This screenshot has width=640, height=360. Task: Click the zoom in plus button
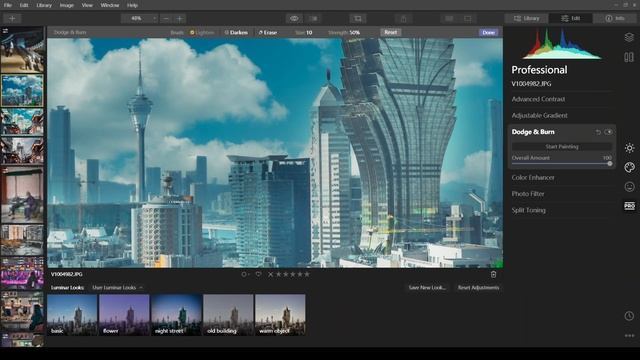[180, 18]
